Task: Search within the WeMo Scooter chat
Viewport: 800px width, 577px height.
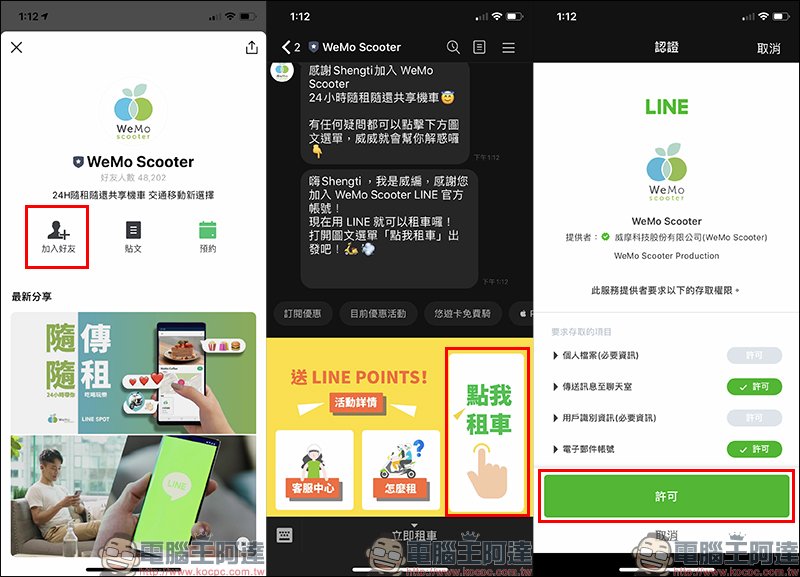Action: point(453,47)
